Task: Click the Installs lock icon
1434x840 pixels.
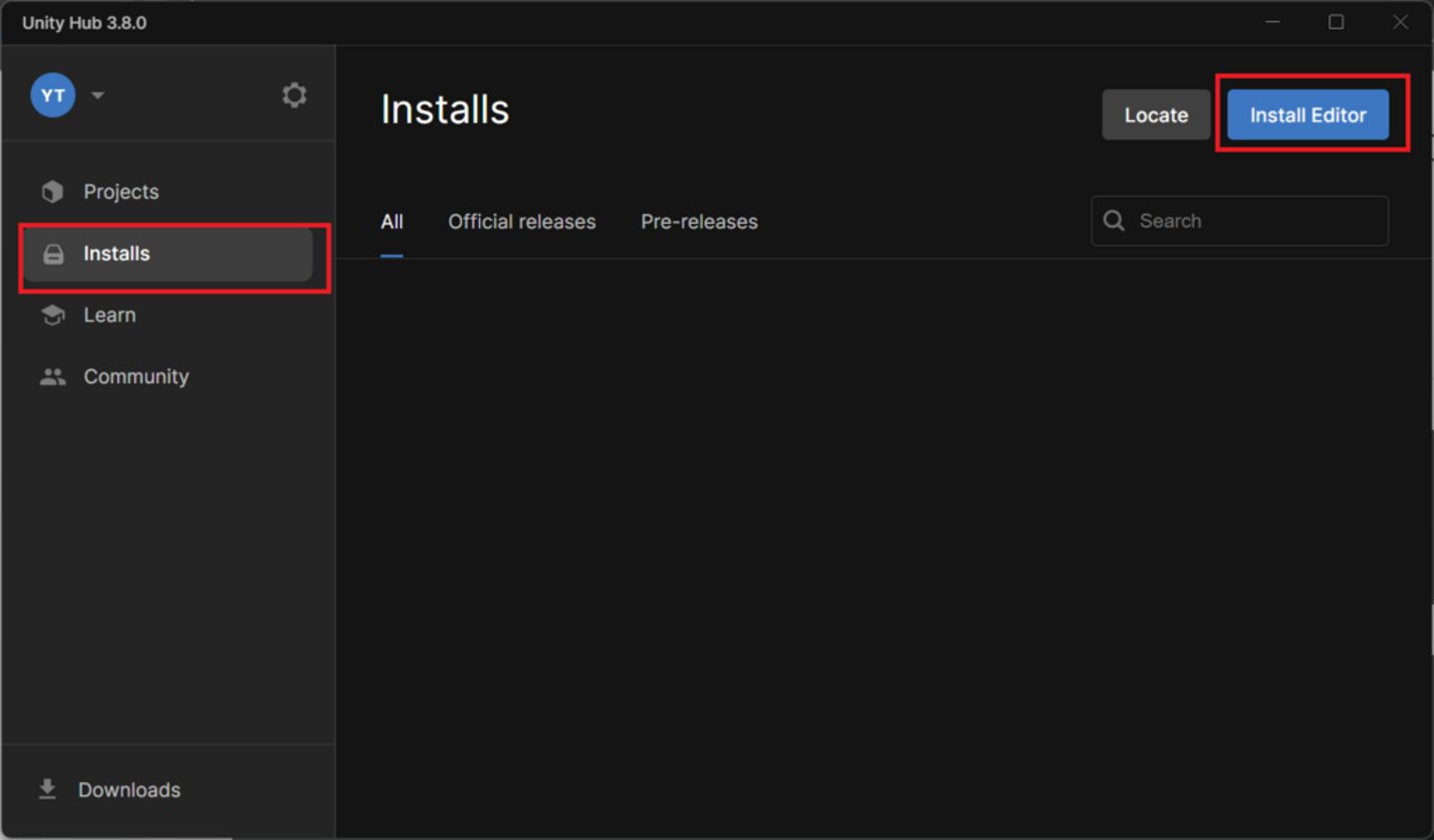Action: point(53,254)
